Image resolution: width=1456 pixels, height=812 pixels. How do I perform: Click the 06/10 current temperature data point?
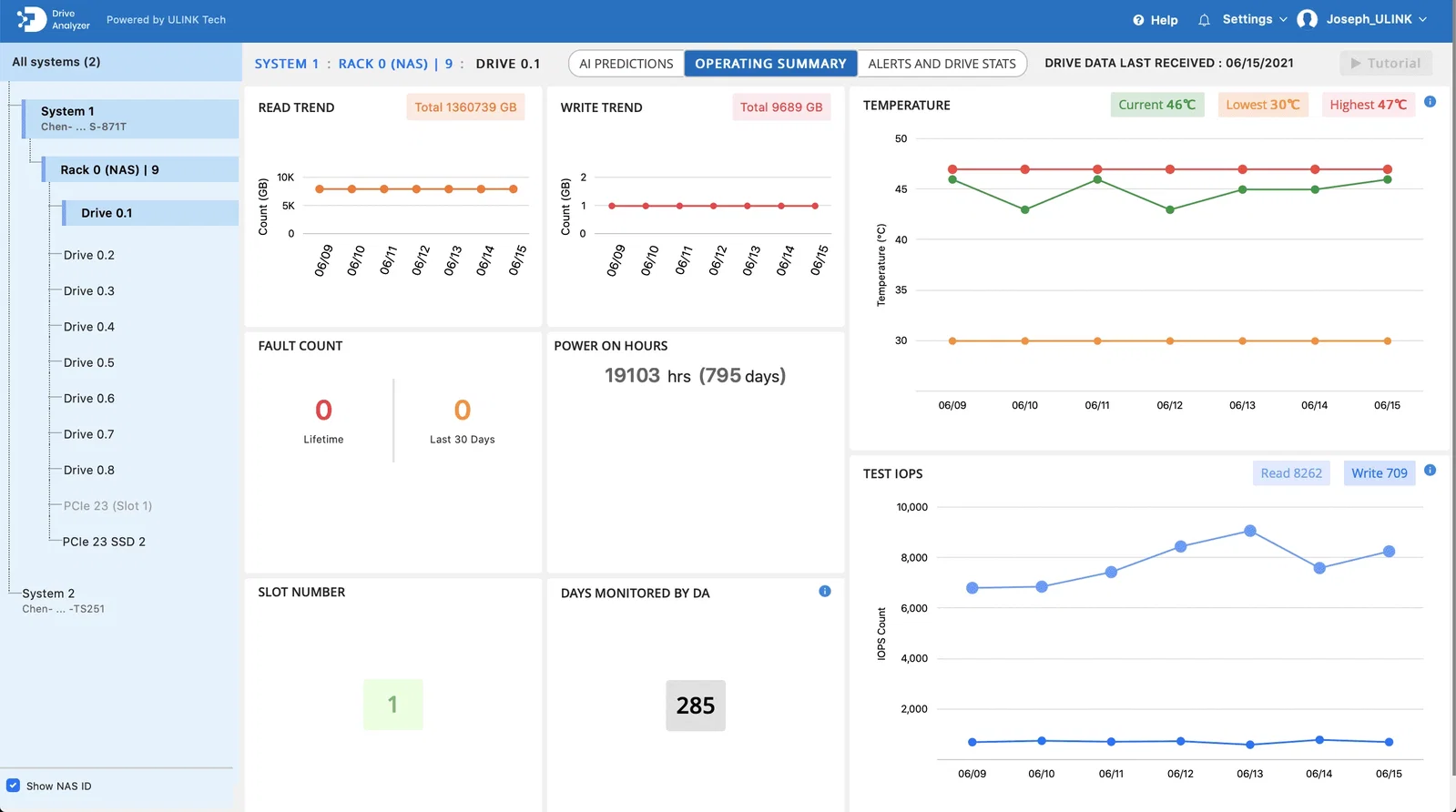1025,209
